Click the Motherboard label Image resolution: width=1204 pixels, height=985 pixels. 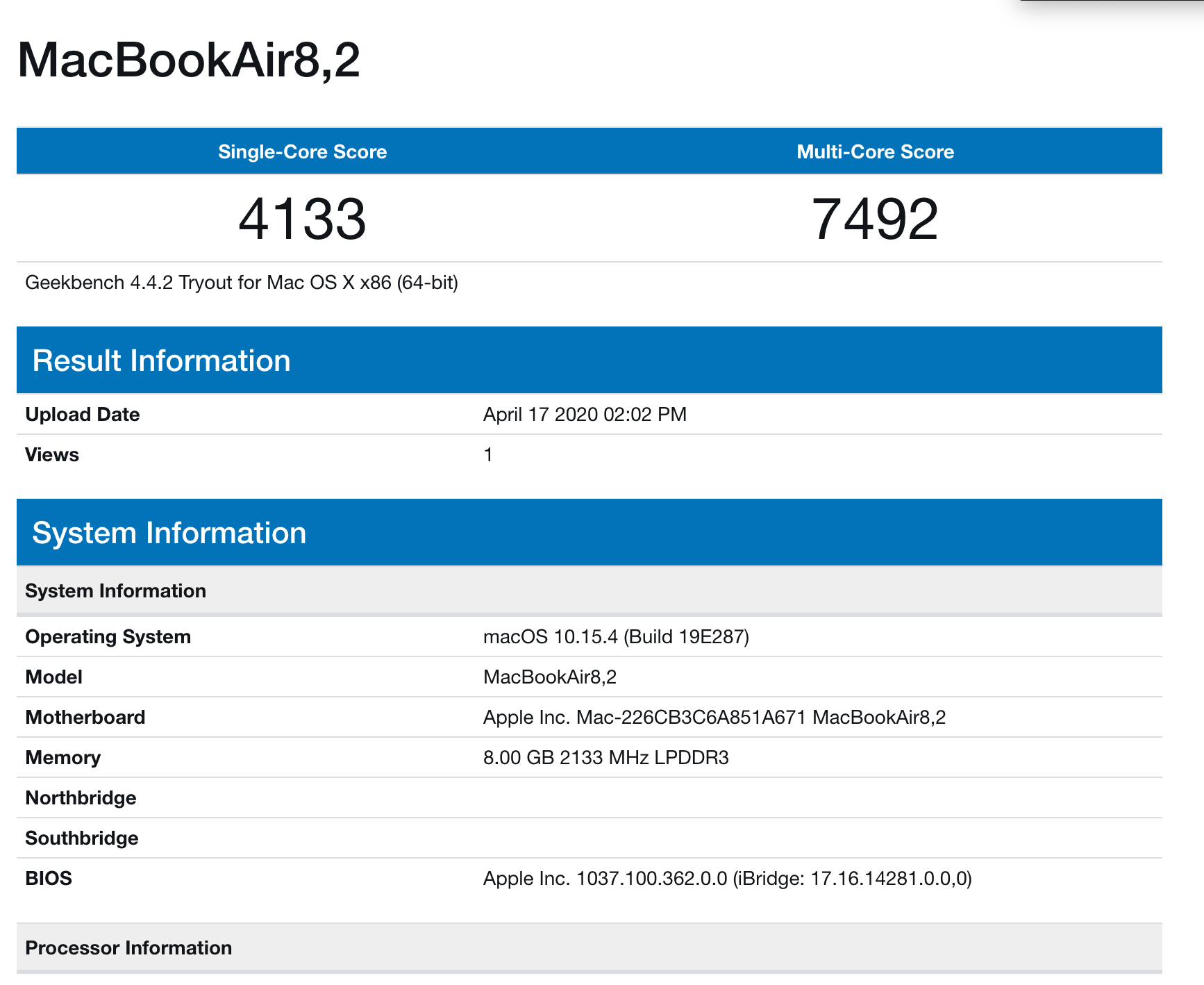tap(85, 718)
